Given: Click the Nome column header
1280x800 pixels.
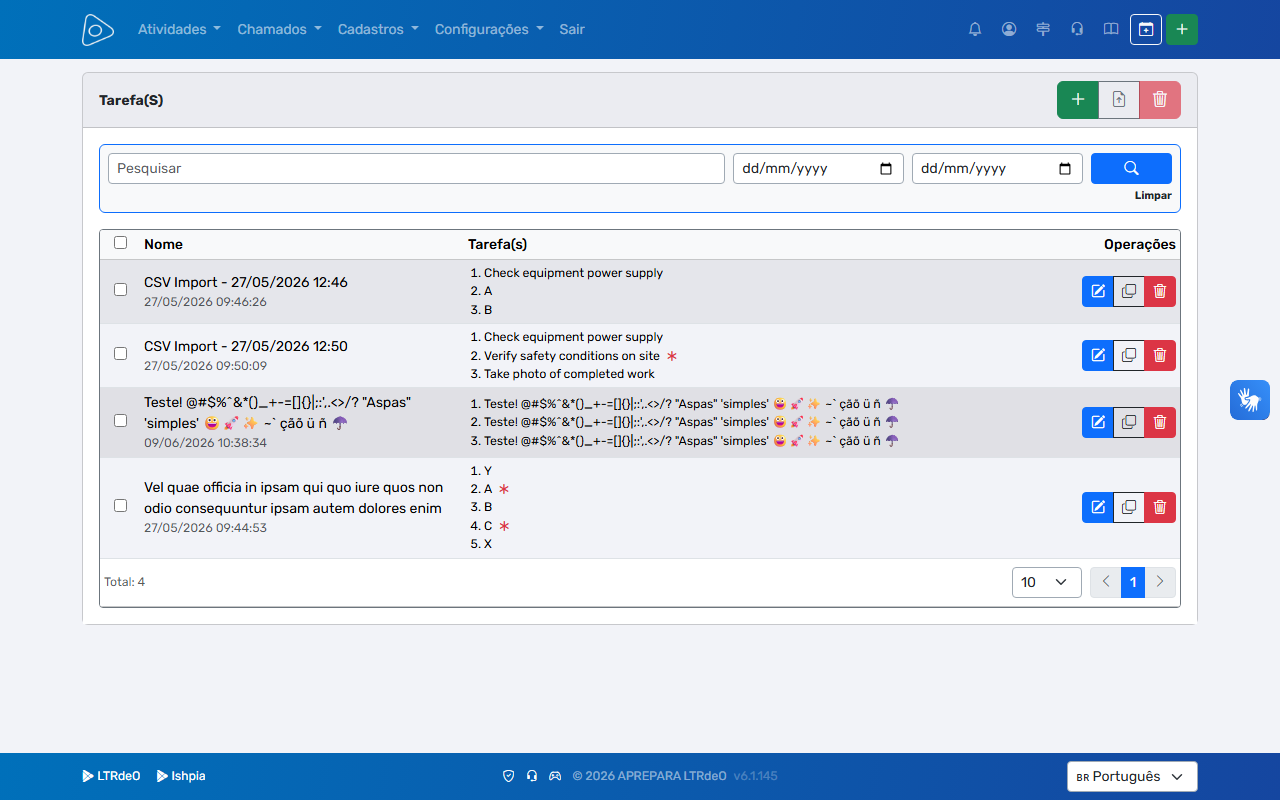Looking at the screenshot, I should (x=163, y=244).
